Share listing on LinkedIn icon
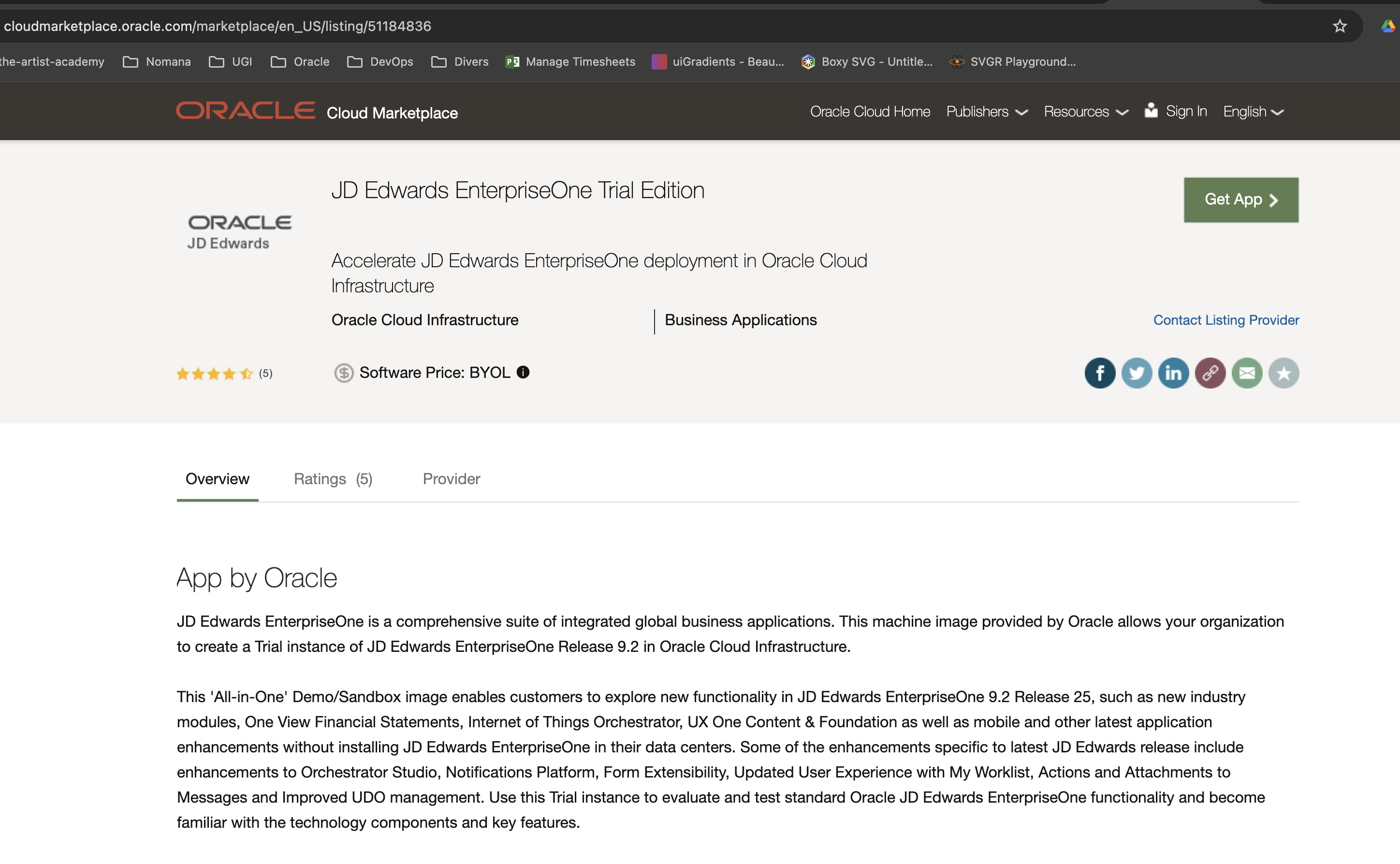This screenshot has height=864, width=1400. tap(1173, 373)
